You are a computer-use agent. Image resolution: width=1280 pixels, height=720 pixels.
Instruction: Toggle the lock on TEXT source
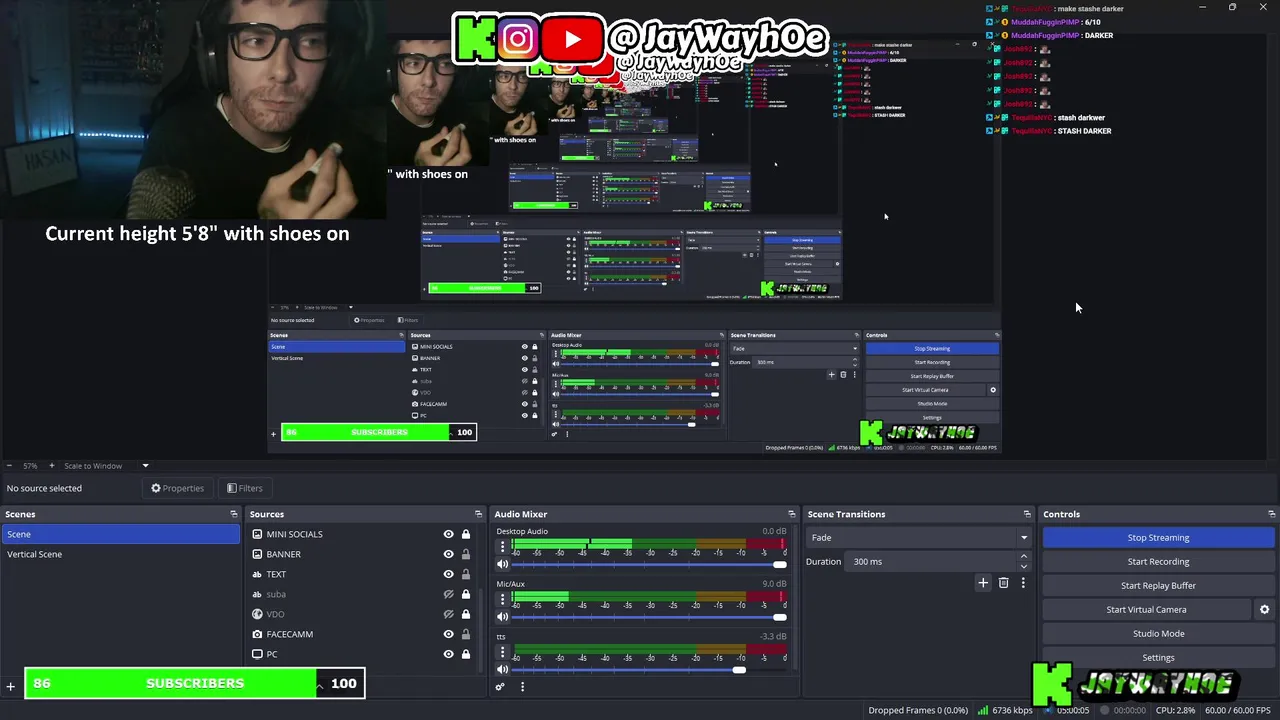click(465, 574)
